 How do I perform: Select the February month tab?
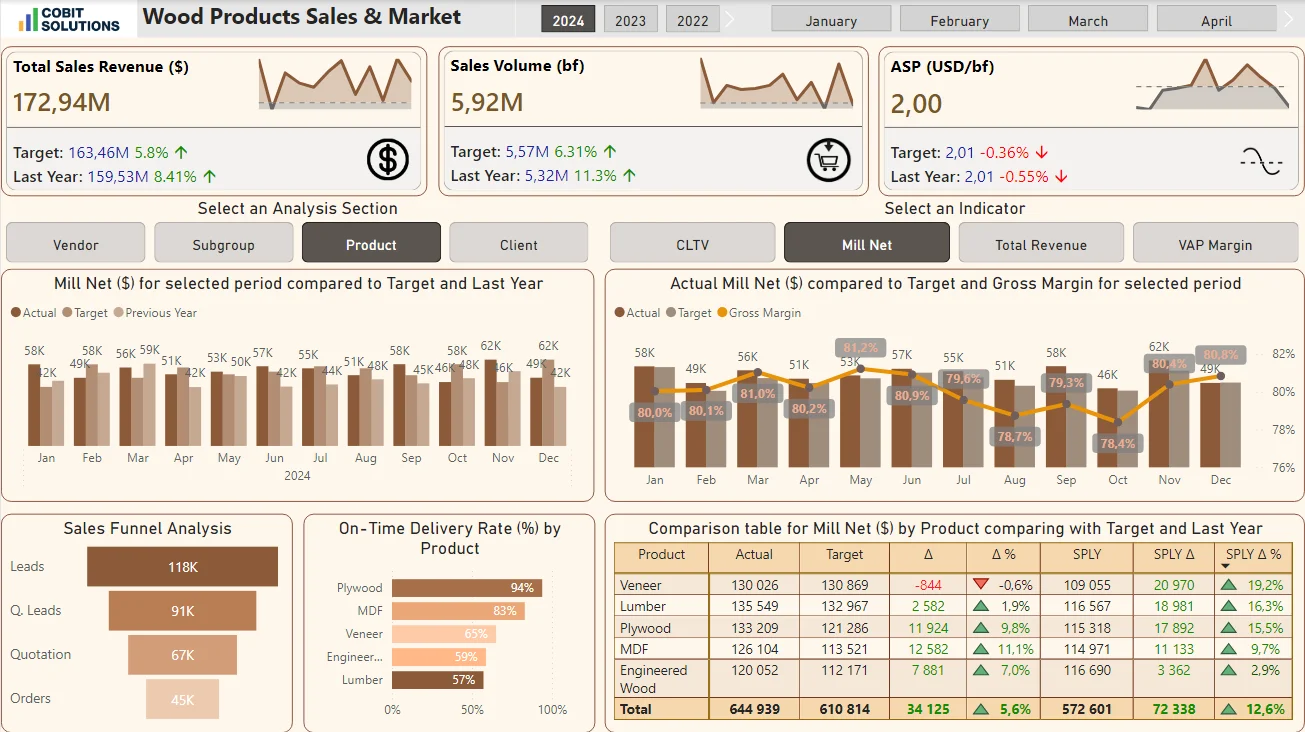tap(958, 18)
